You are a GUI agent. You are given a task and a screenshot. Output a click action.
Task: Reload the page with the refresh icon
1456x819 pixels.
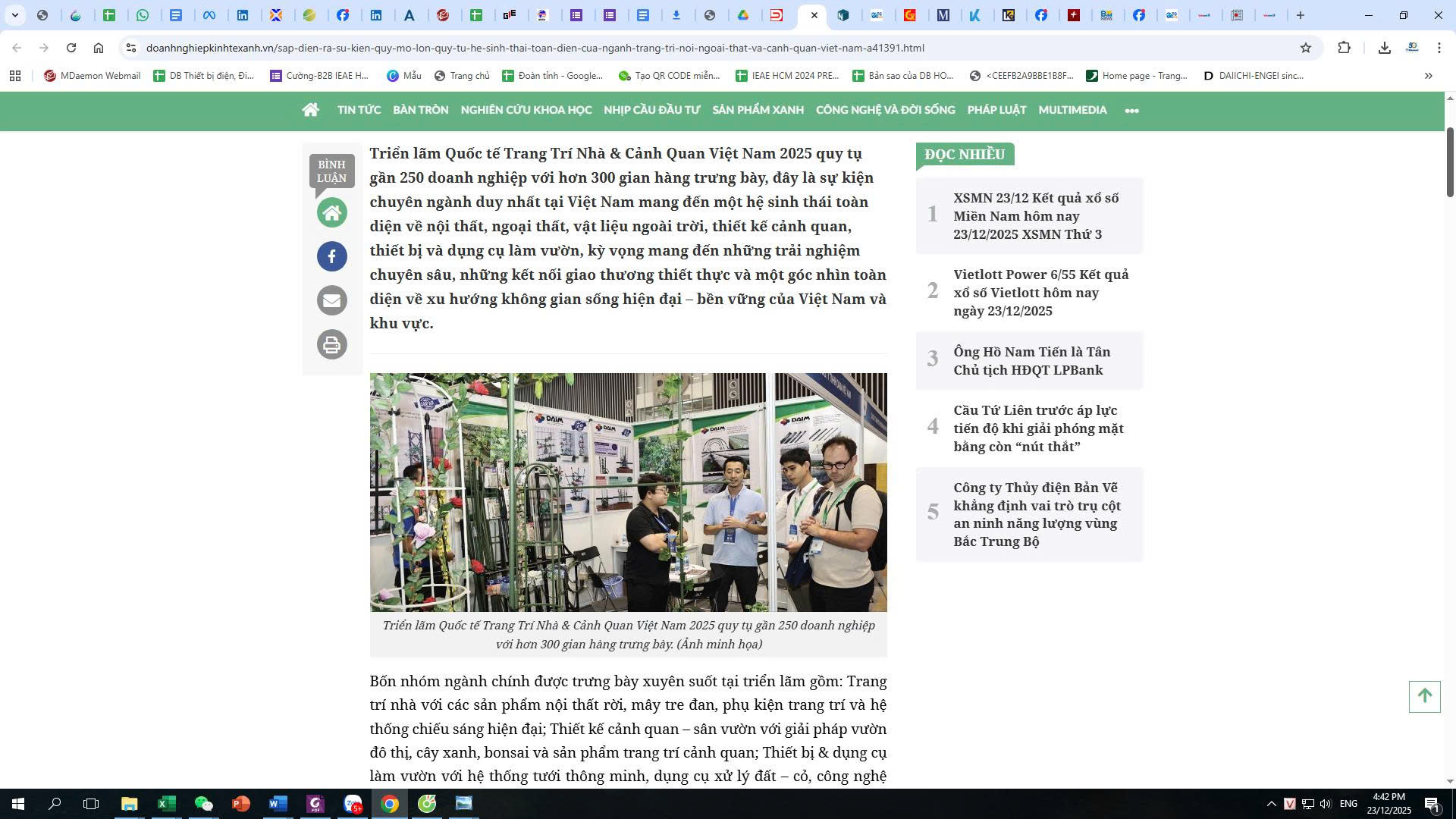coord(71,48)
